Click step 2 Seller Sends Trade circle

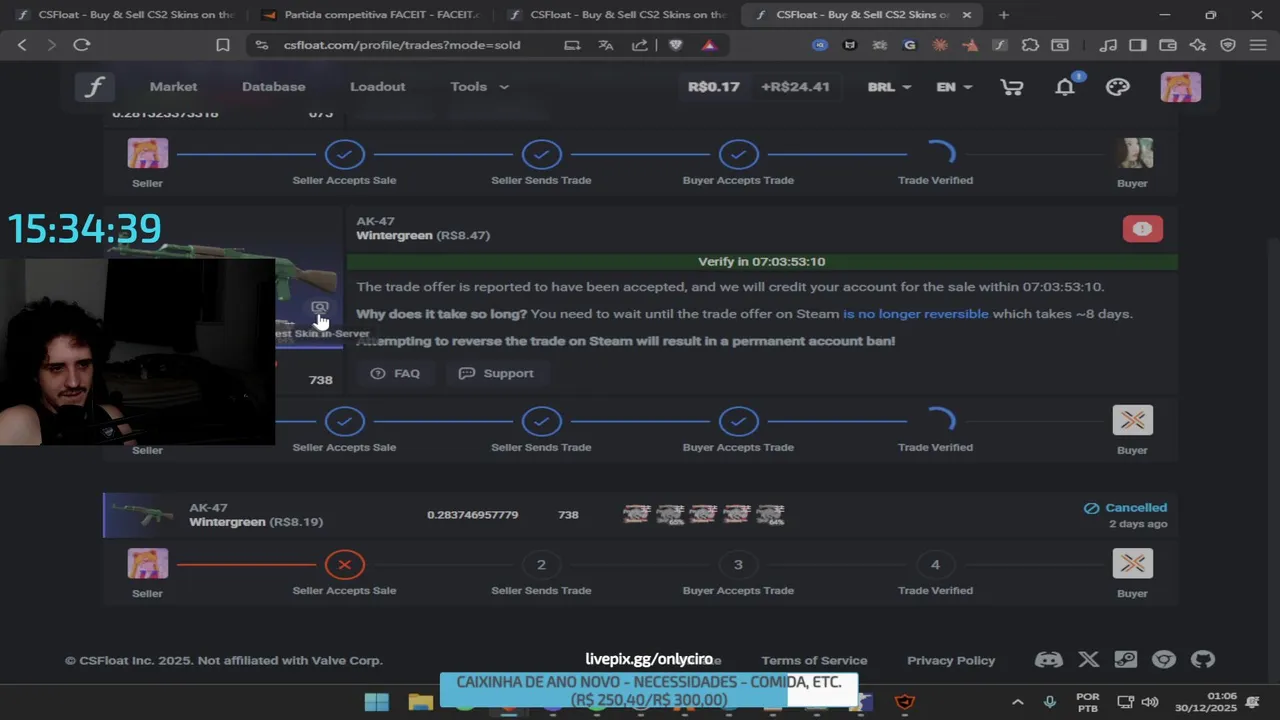(x=541, y=565)
